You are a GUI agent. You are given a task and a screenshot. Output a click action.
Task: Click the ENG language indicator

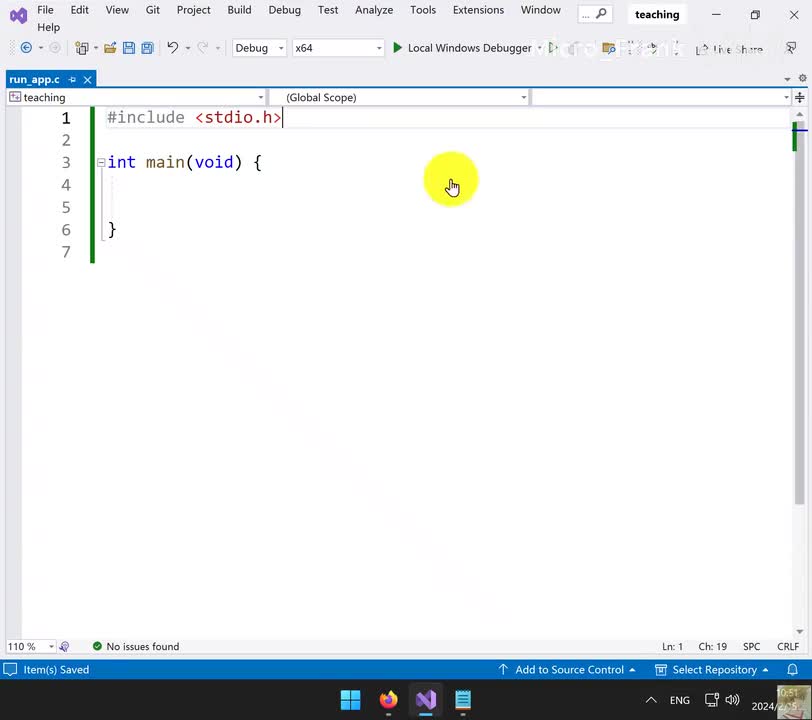(x=679, y=700)
